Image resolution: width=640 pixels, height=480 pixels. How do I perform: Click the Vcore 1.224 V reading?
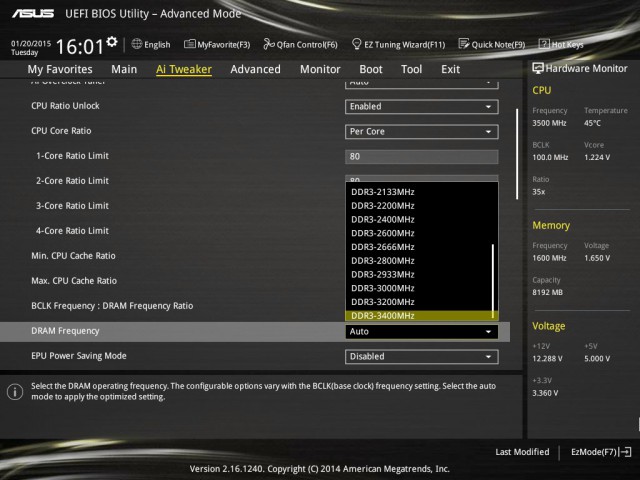point(597,157)
